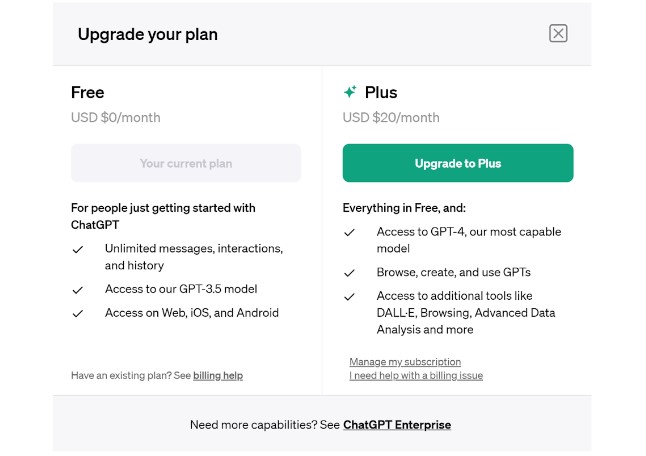Click the Plus sparkle icon

pos(350,92)
